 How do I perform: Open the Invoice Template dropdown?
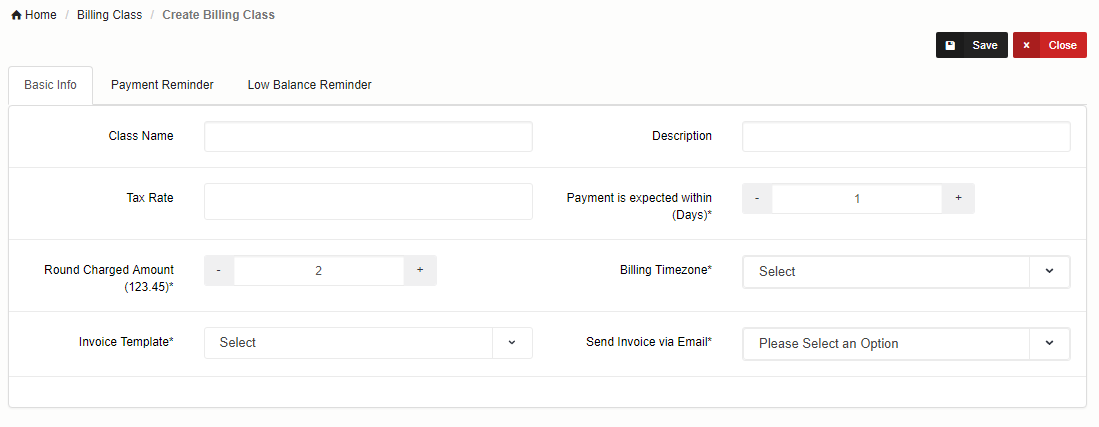click(368, 343)
